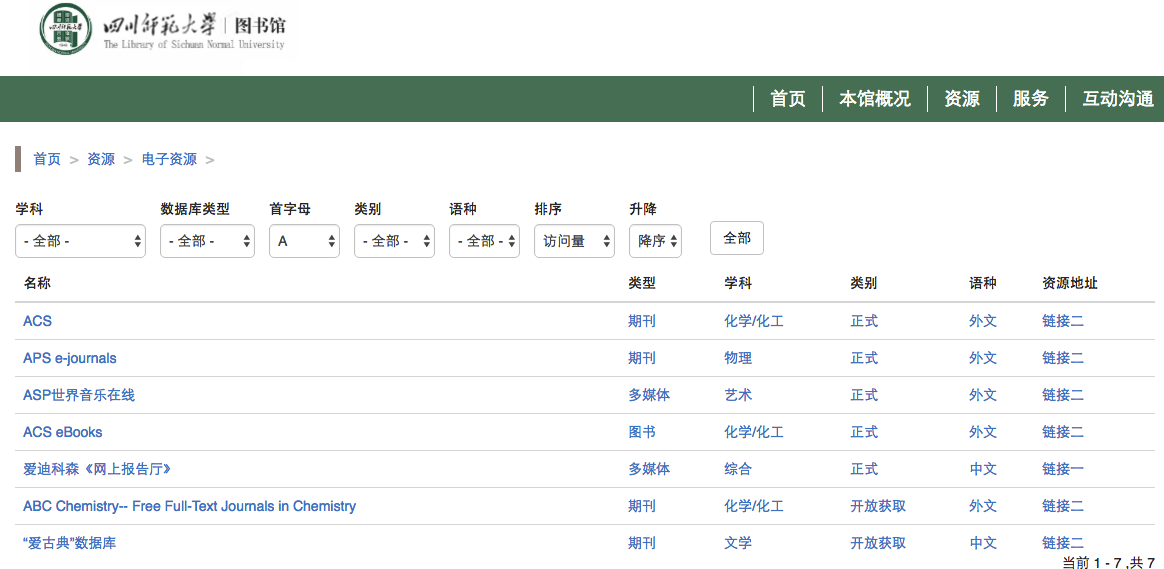
Task: Click 文学 subject in the 爱古典 row
Action: [738, 543]
